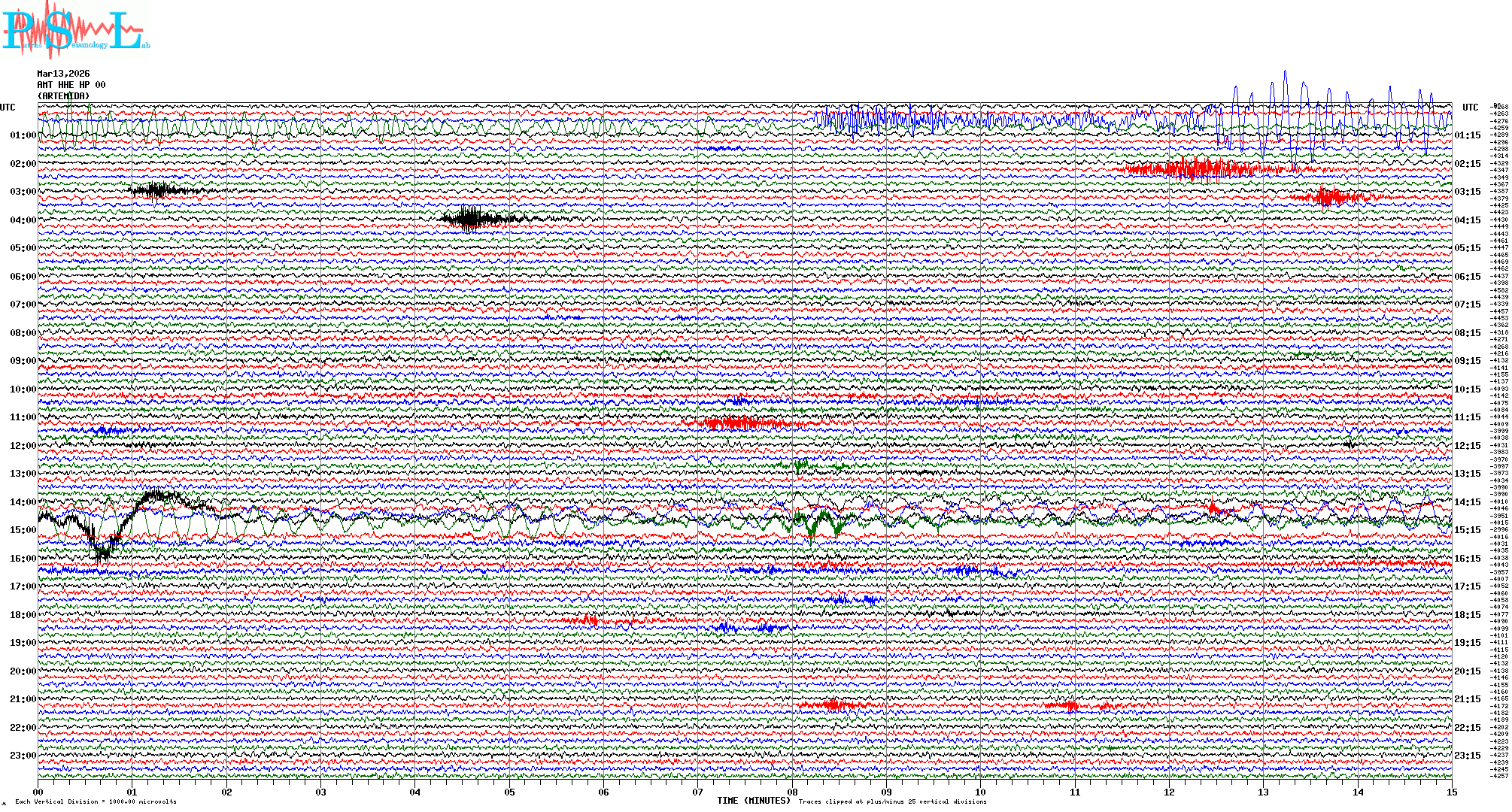Screen dimensions: 1512x812
Task: Click the PSL Seismology Lab logo
Action: [75, 30]
